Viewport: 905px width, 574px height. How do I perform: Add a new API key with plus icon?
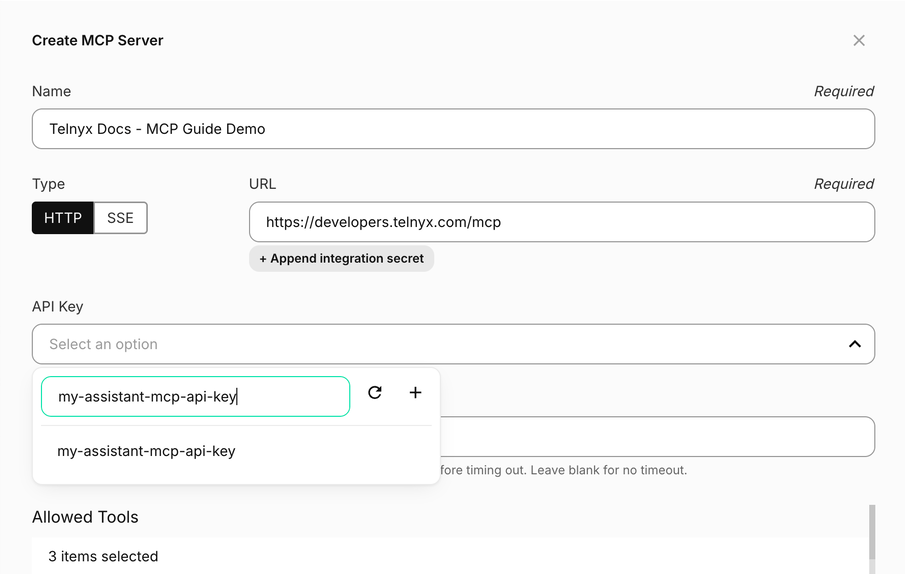tap(415, 393)
